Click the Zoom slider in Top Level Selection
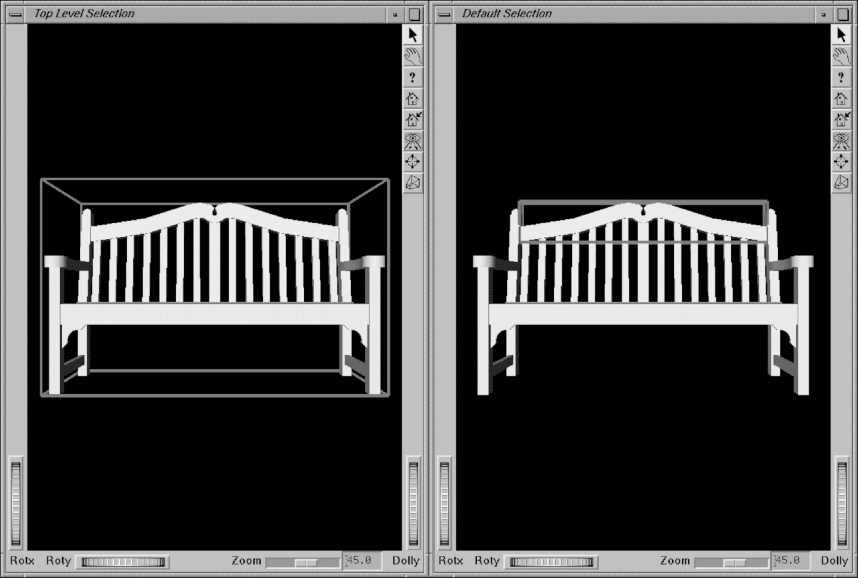858x578 pixels. pos(302,562)
